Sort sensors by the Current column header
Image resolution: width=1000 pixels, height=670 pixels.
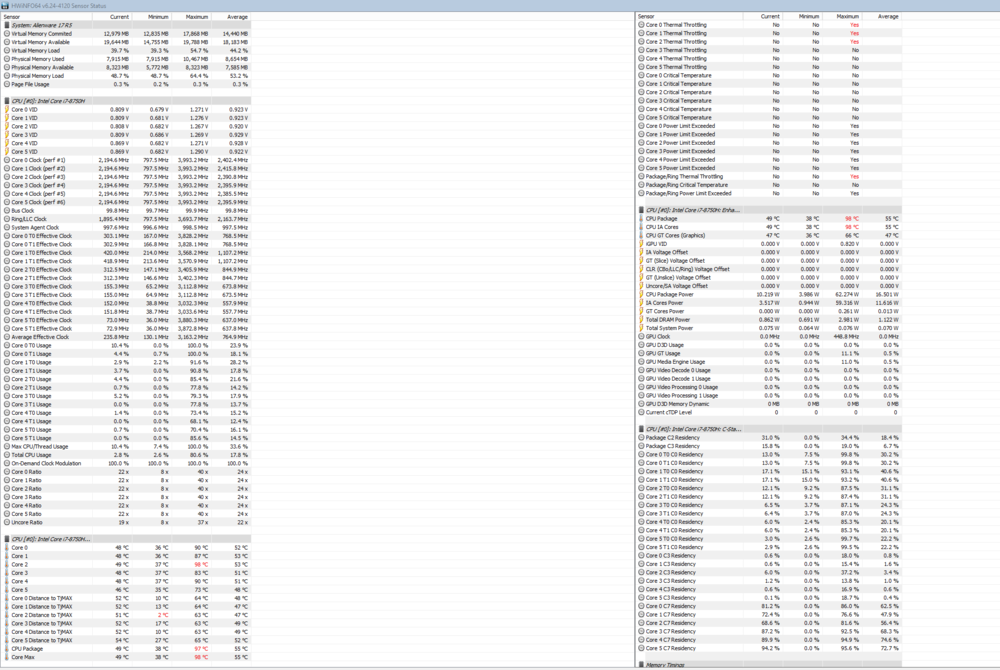click(x=120, y=16)
